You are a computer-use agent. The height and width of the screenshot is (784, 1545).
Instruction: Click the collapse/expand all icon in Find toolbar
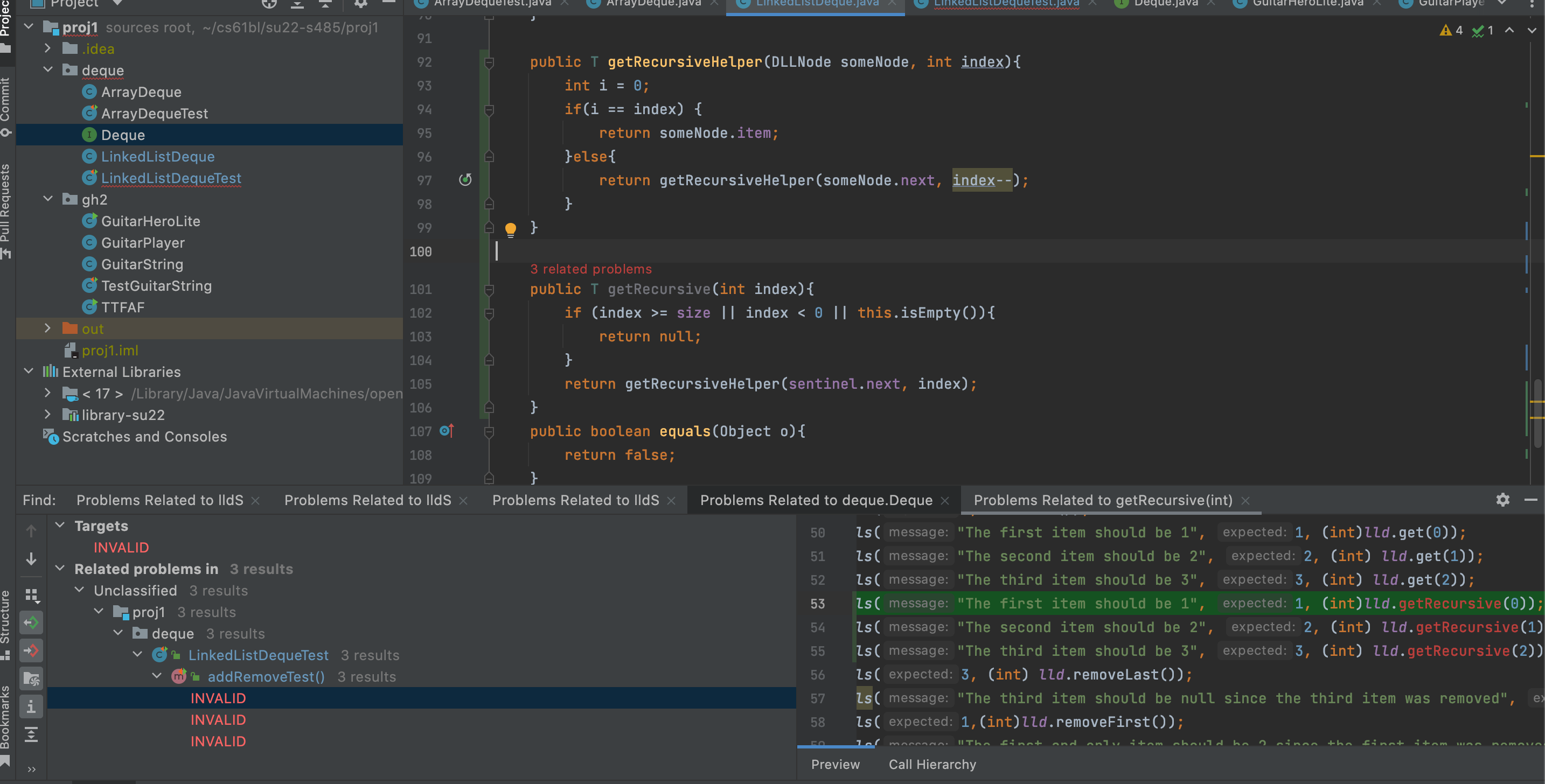tap(31, 734)
